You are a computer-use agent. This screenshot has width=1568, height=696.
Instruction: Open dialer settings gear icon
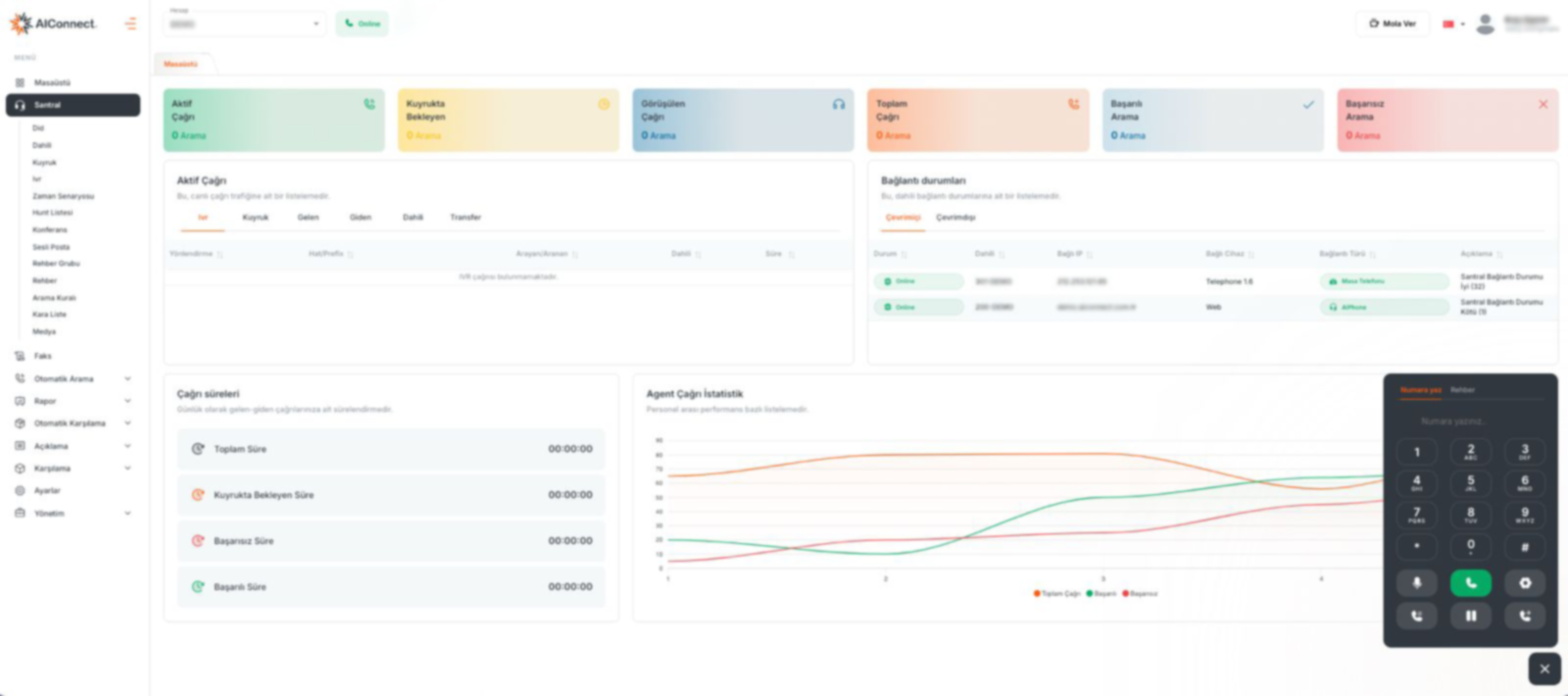[x=1525, y=583]
